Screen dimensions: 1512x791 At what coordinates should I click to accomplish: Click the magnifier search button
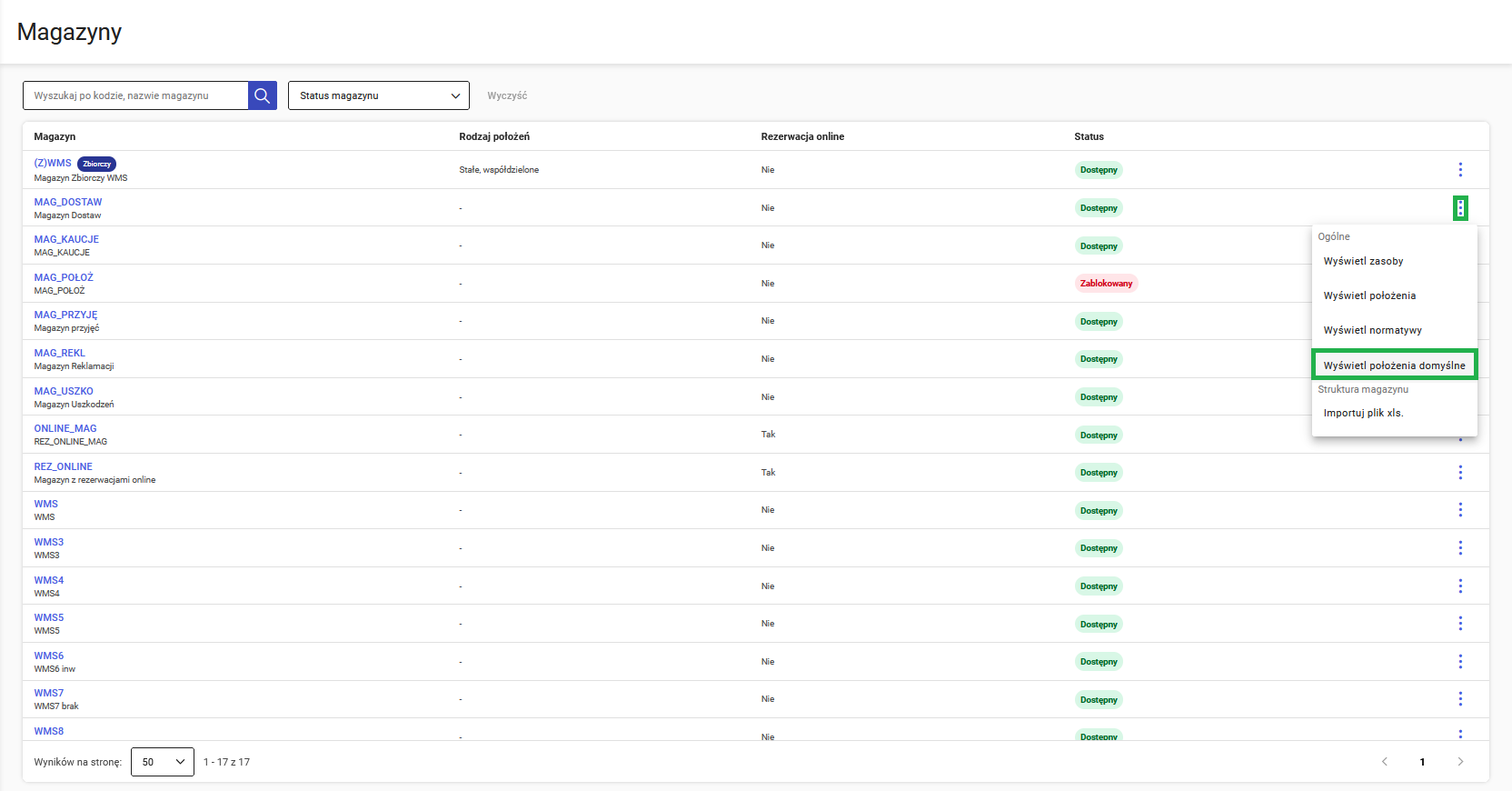[262, 95]
